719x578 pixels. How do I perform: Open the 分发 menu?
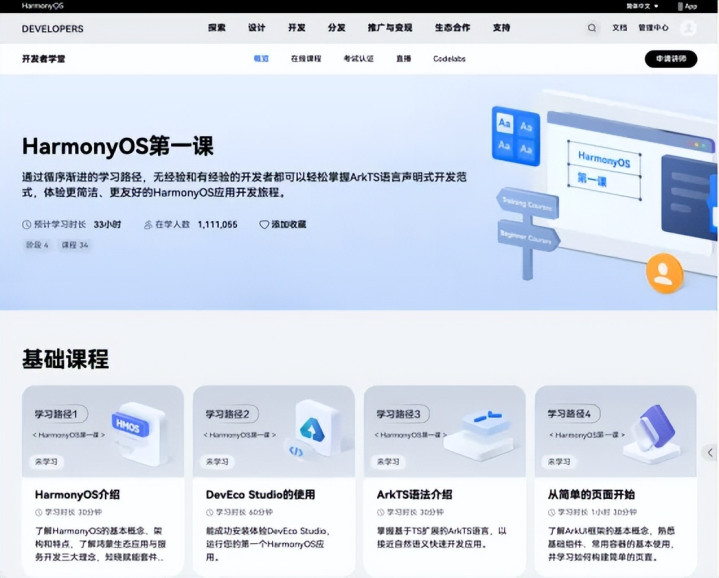coord(337,28)
